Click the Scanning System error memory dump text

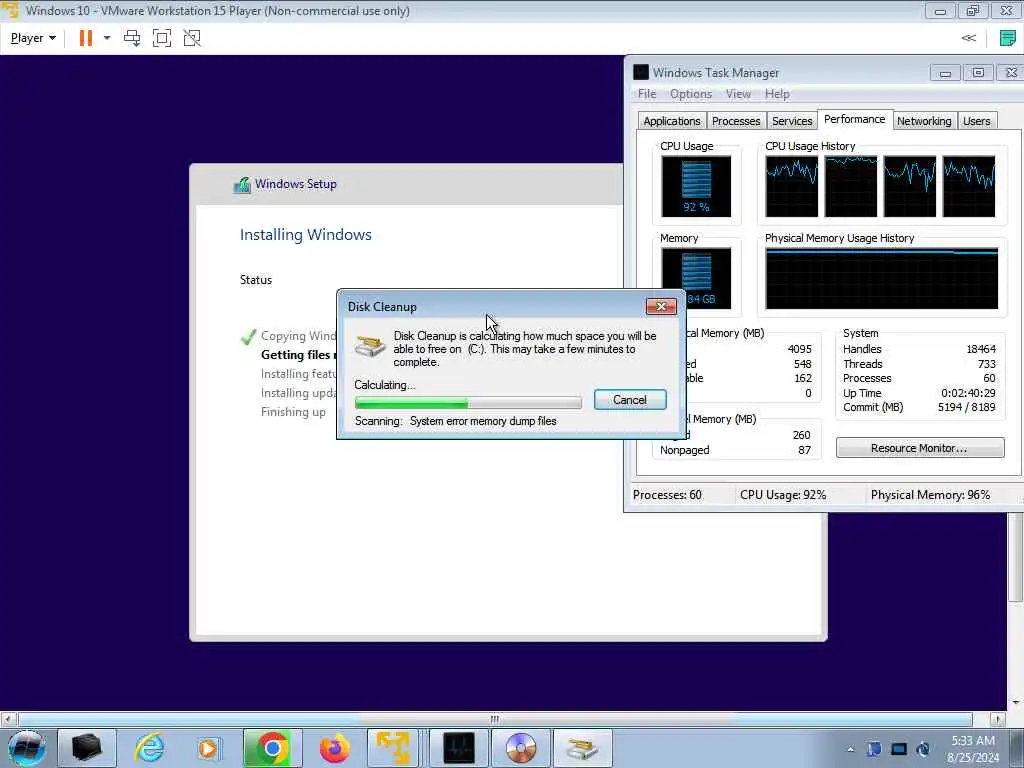pyautogui.click(x=455, y=421)
